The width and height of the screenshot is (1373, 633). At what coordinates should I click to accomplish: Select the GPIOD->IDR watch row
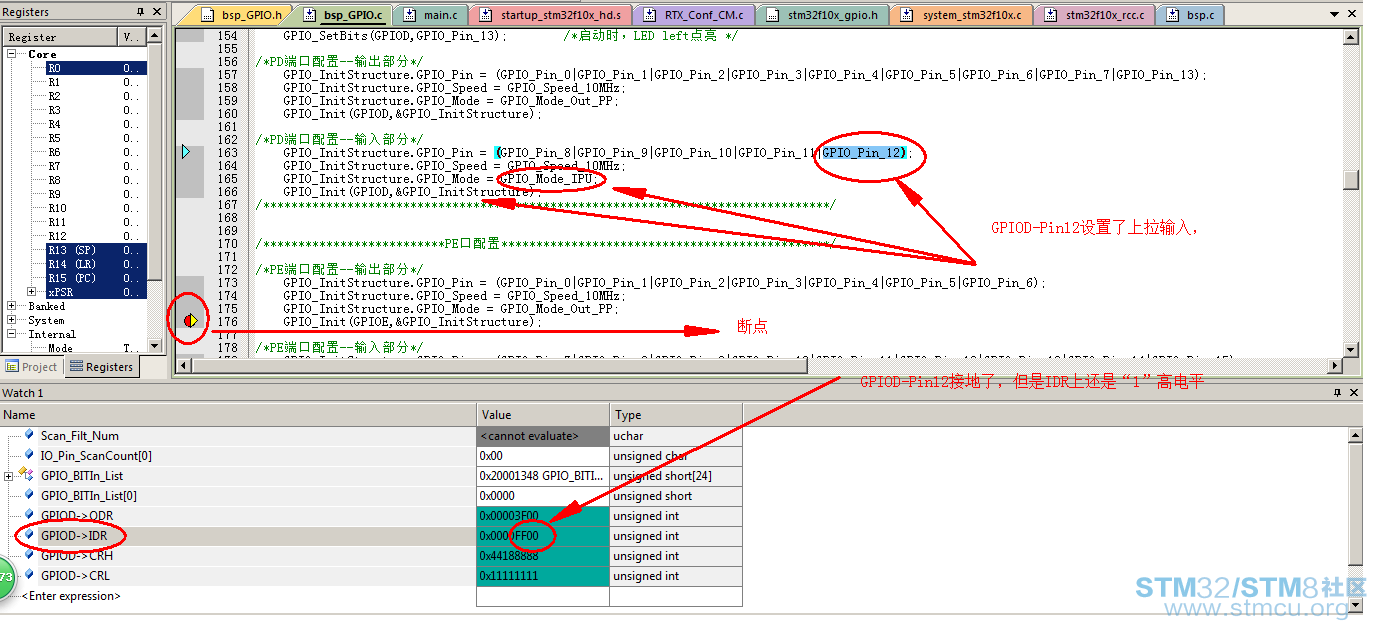pyautogui.click(x=372, y=536)
